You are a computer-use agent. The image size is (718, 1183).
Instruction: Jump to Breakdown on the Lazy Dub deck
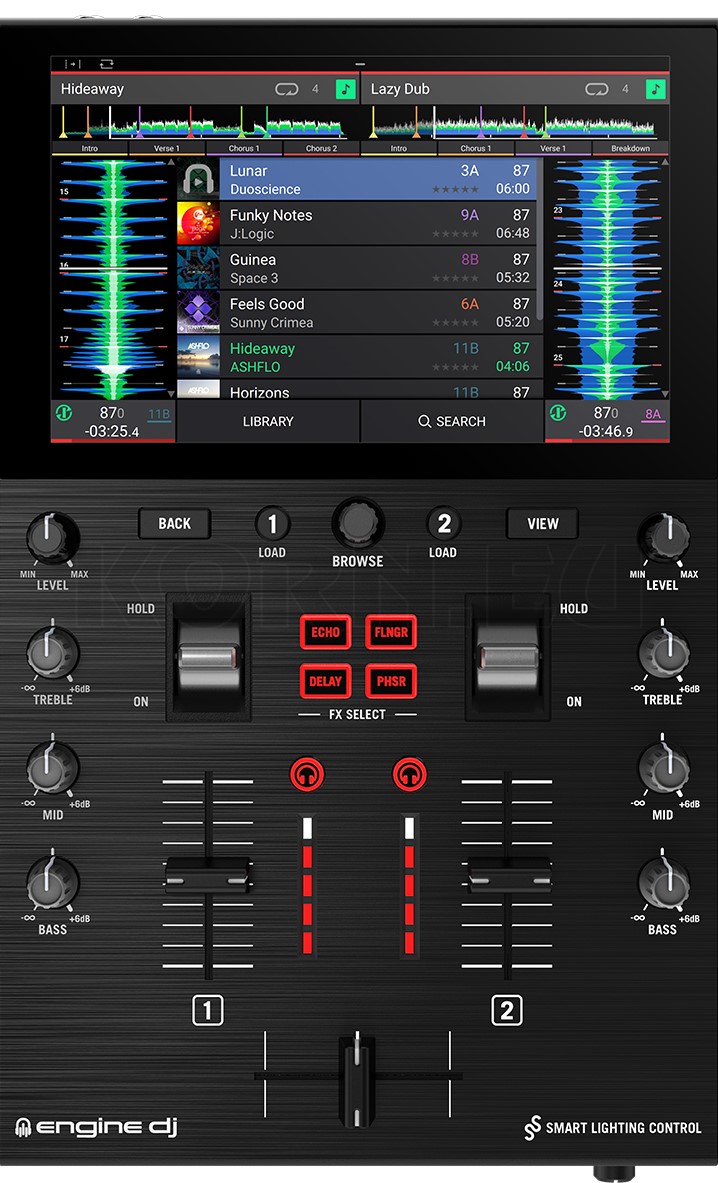coord(631,149)
